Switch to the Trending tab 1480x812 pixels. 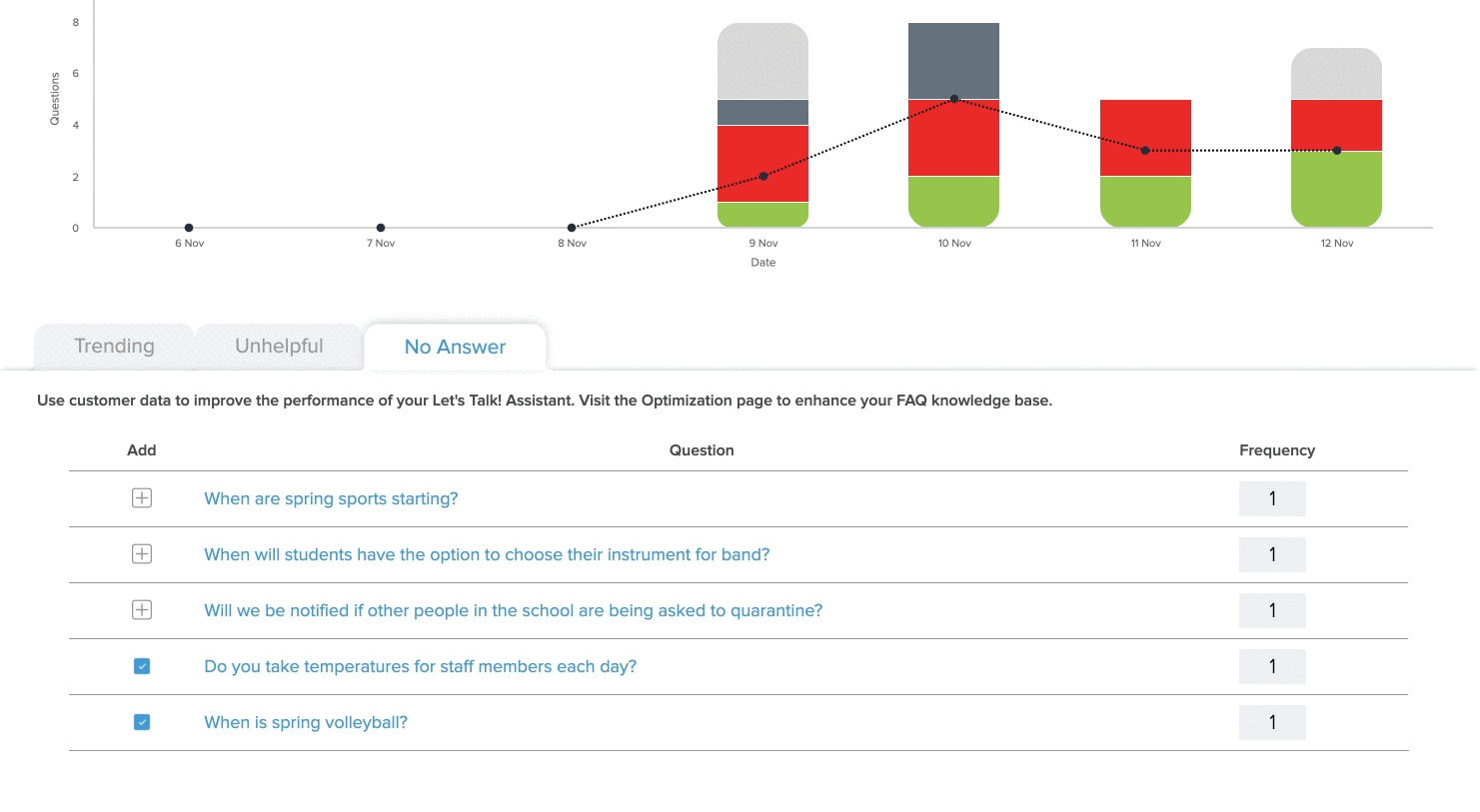(x=114, y=347)
